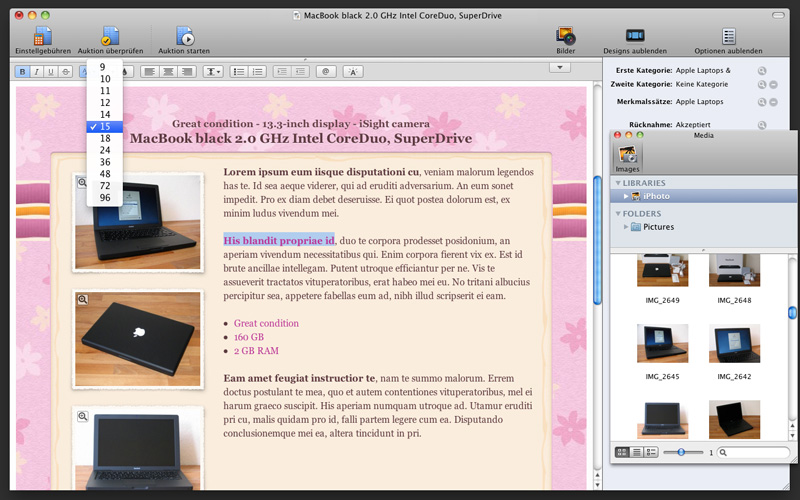Toggle bold formatting button
The image size is (800, 500).
(22, 72)
